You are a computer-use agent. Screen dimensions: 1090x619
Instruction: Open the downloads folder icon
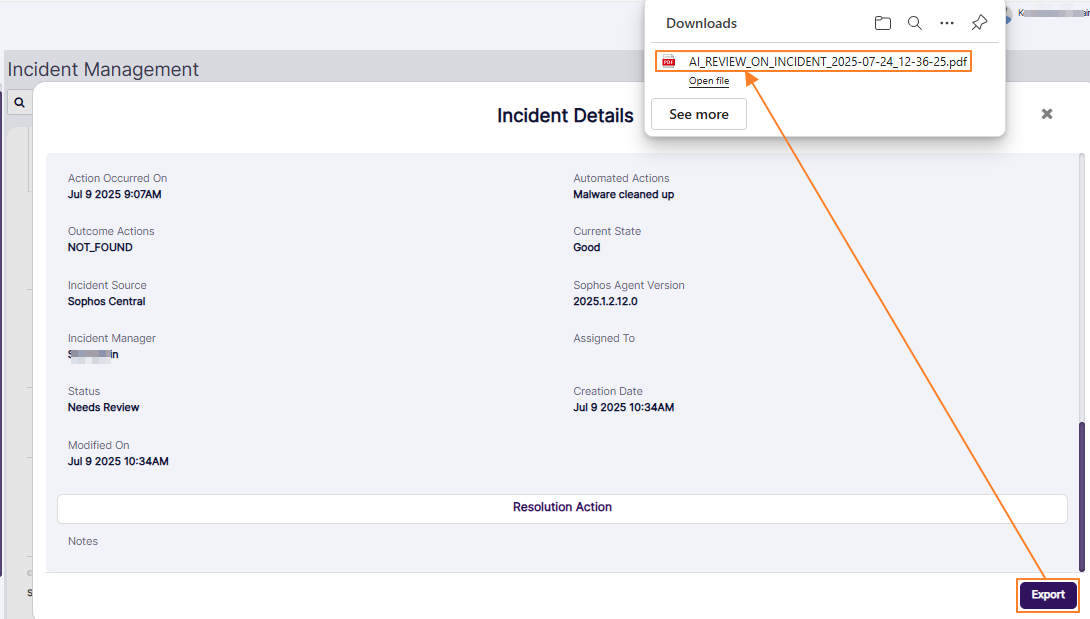(883, 22)
